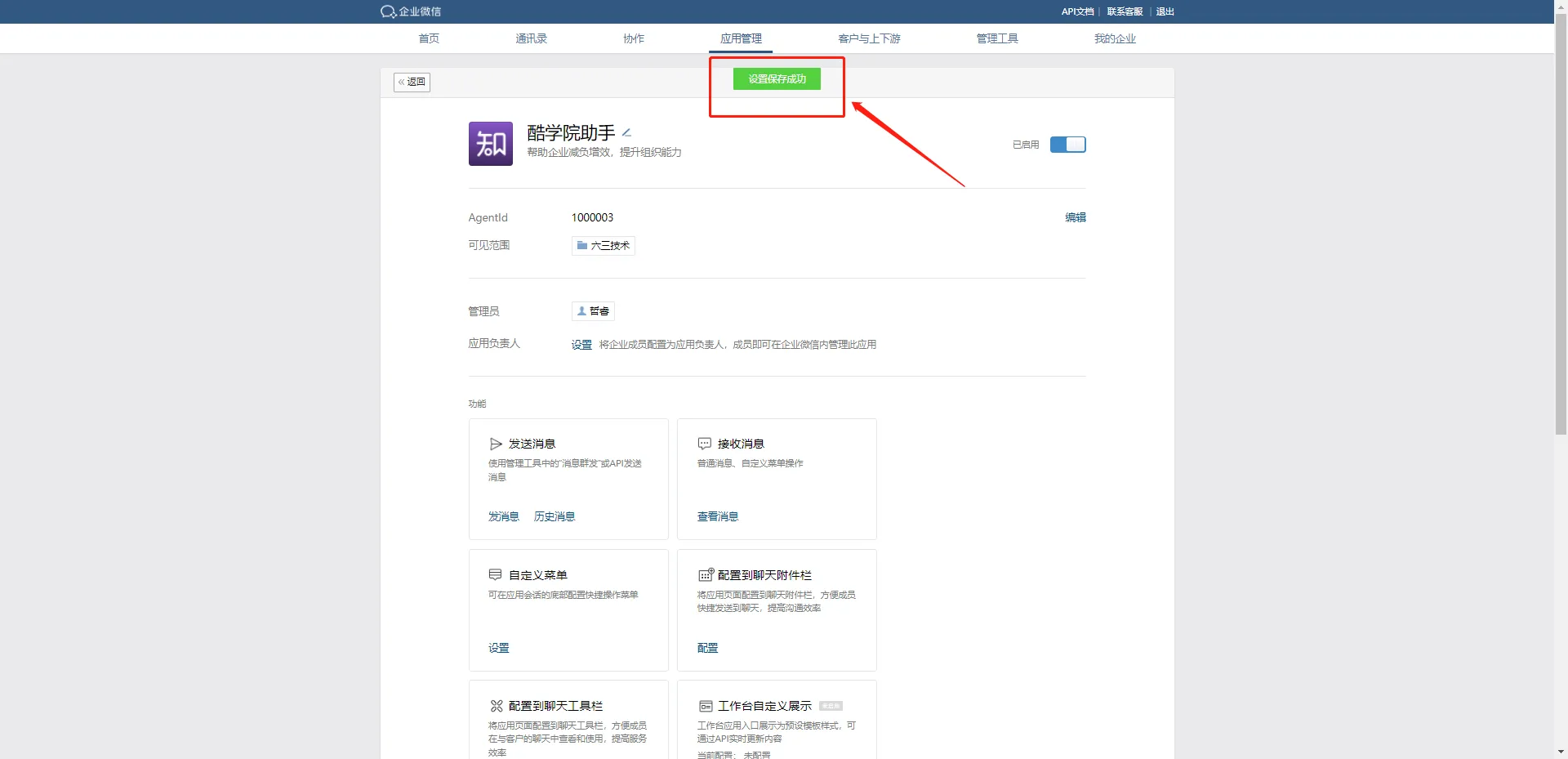Click the 返回 back button
This screenshot has height=759, width=1568.
412,82
